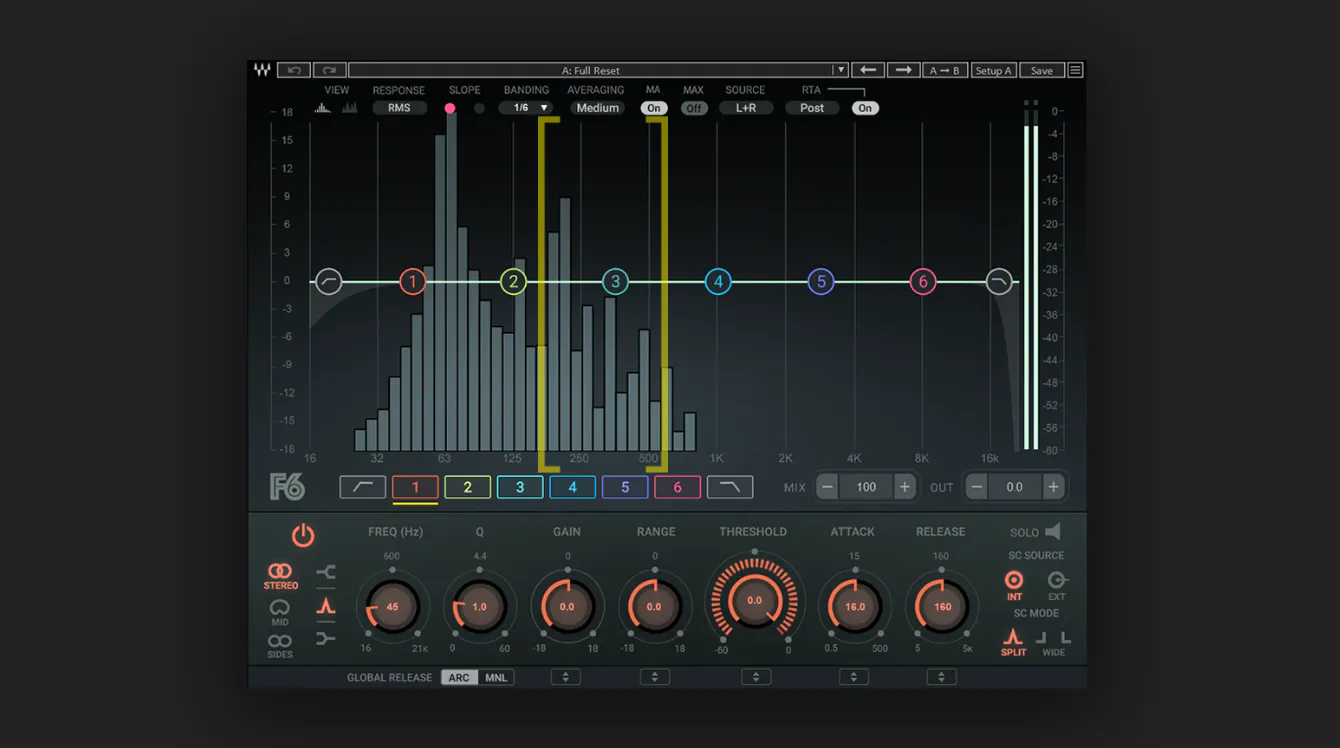Screen dimensions: 1340x748
Task: Select band tab 6
Action: pos(677,487)
